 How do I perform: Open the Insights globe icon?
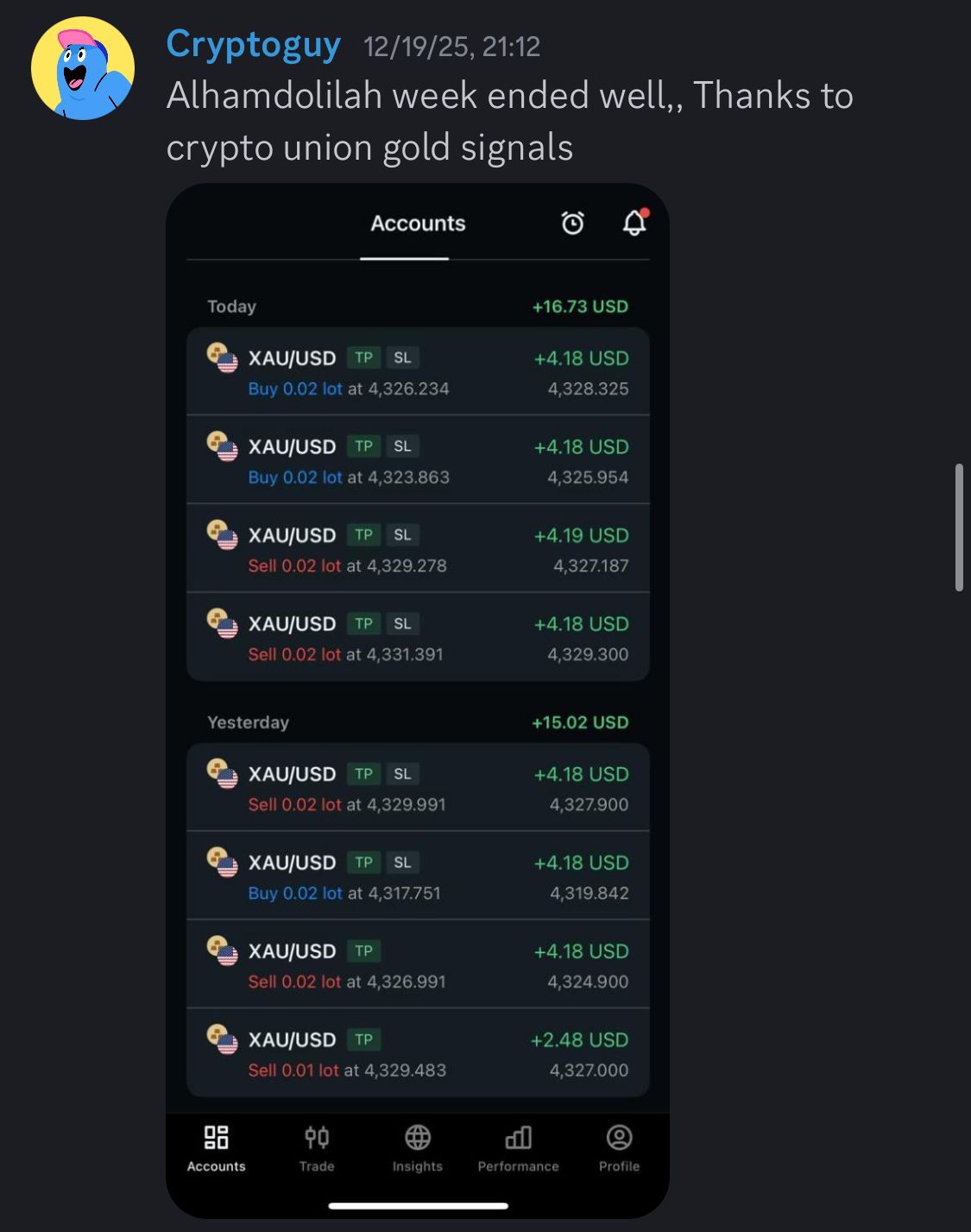(x=418, y=1138)
